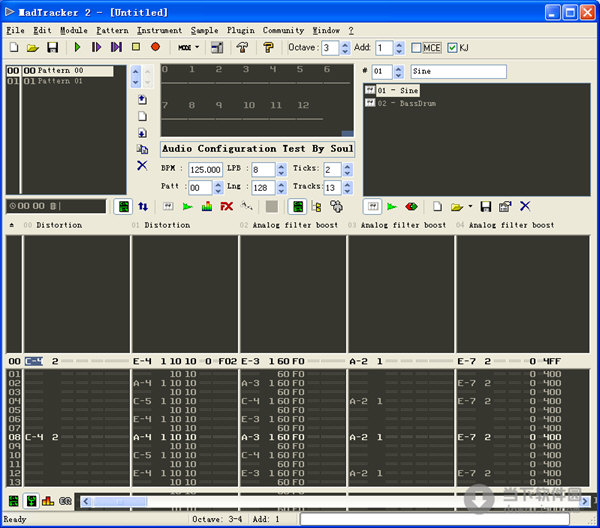
Task: Open the Instrument menu
Action: pyautogui.click(x=159, y=30)
